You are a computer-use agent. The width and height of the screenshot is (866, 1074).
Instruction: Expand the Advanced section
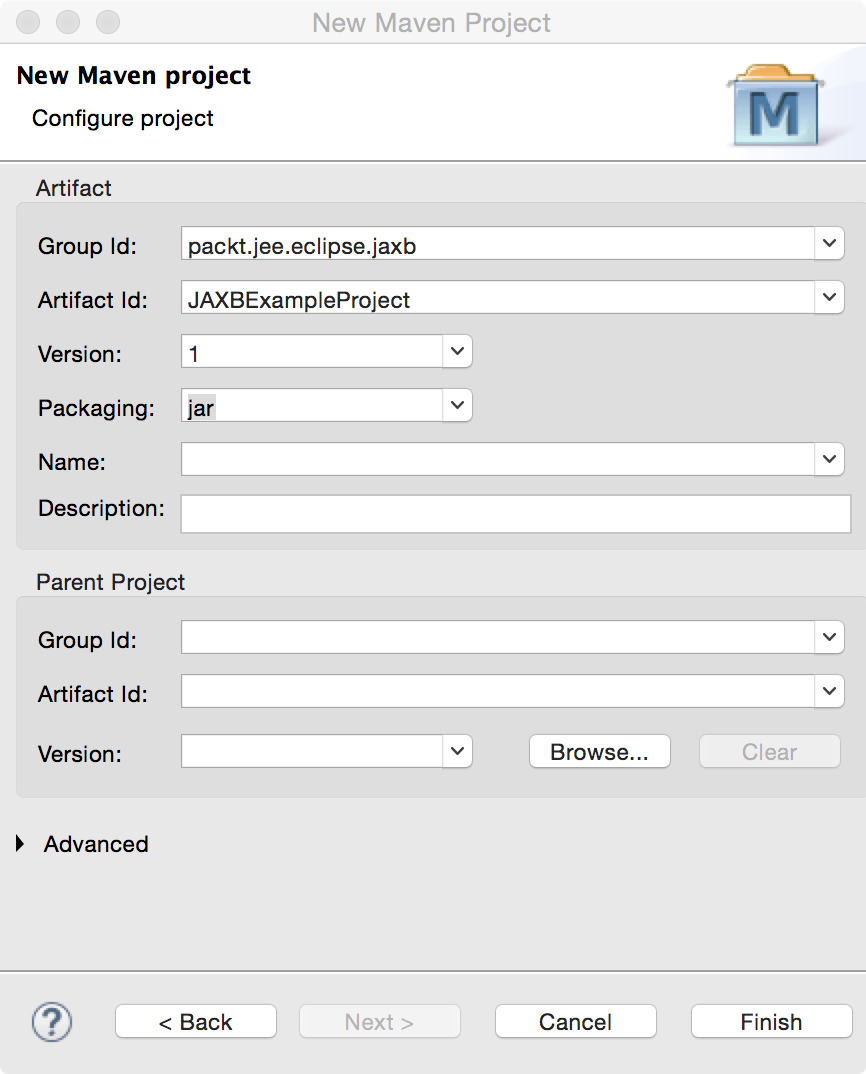coord(22,844)
